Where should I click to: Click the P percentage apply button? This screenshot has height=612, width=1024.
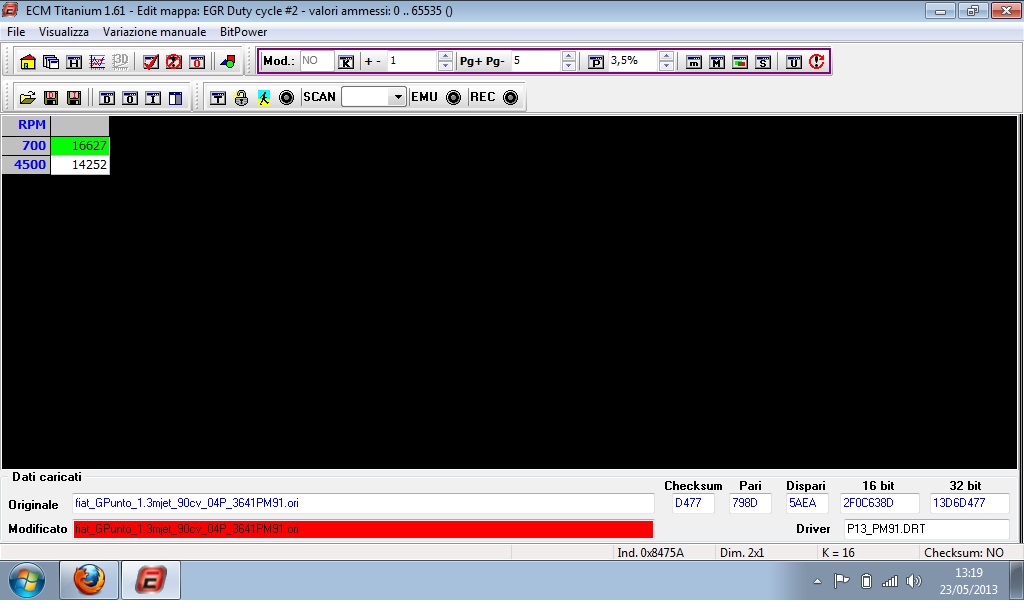pyautogui.click(x=596, y=62)
